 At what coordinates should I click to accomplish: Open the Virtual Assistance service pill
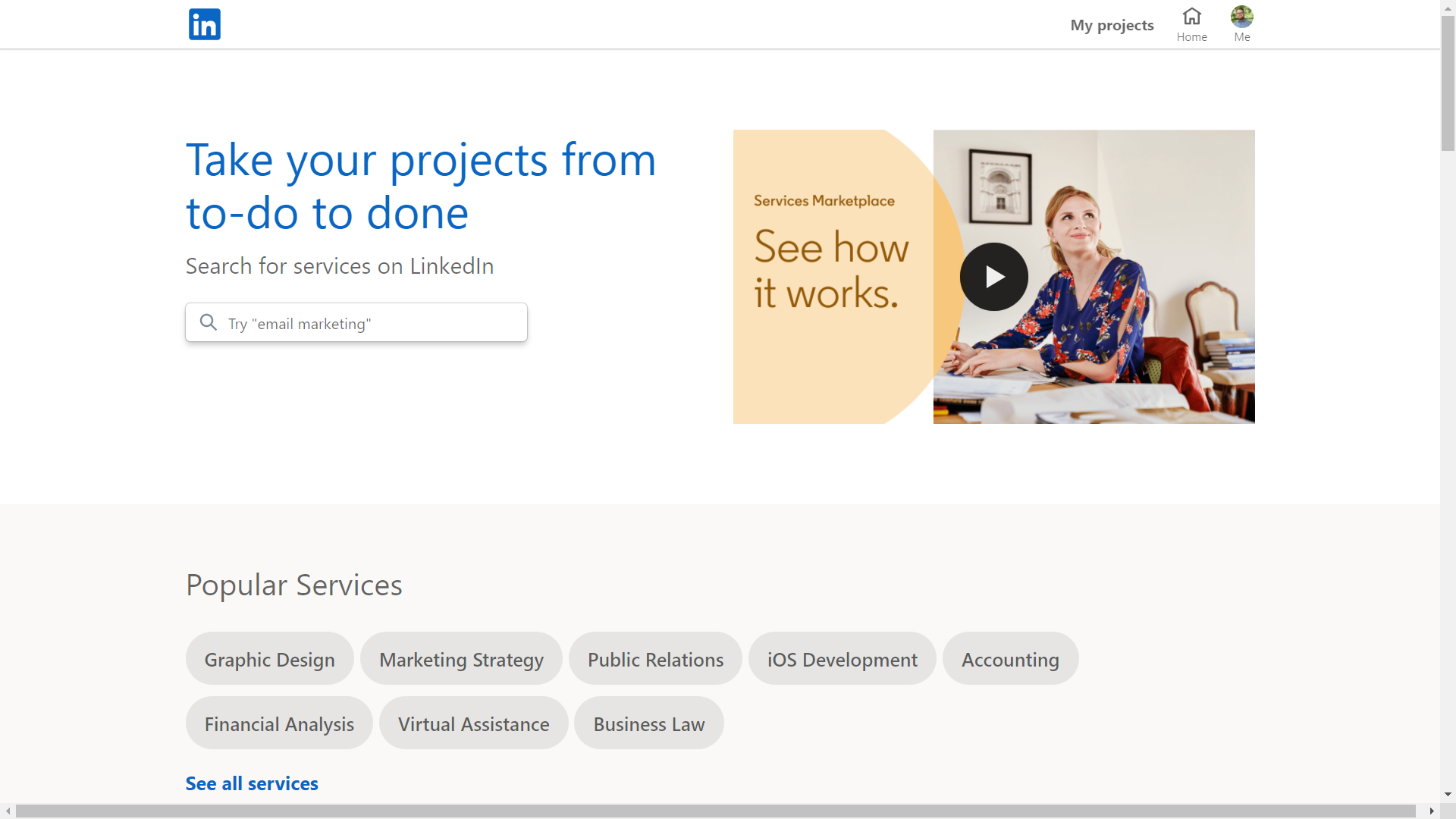click(x=473, y=723)
